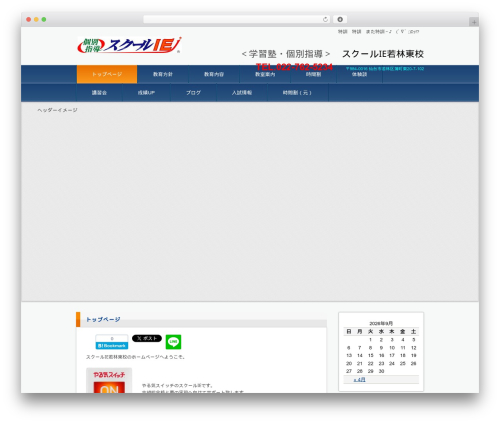This screenshot has height=423, width=500.
Task: Open the 時間割（元） menu item
Action: [x=298, y=92]
